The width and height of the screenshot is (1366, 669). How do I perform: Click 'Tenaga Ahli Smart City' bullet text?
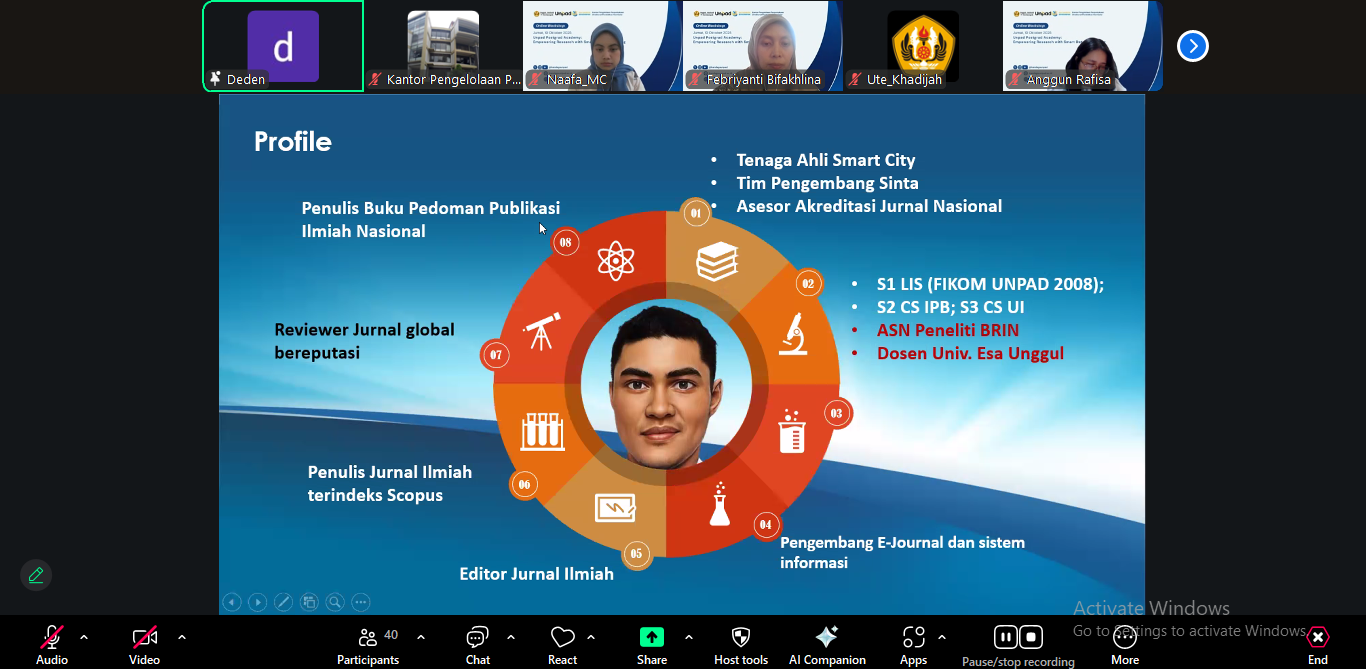pyautogui.click(x=826, y=160)
